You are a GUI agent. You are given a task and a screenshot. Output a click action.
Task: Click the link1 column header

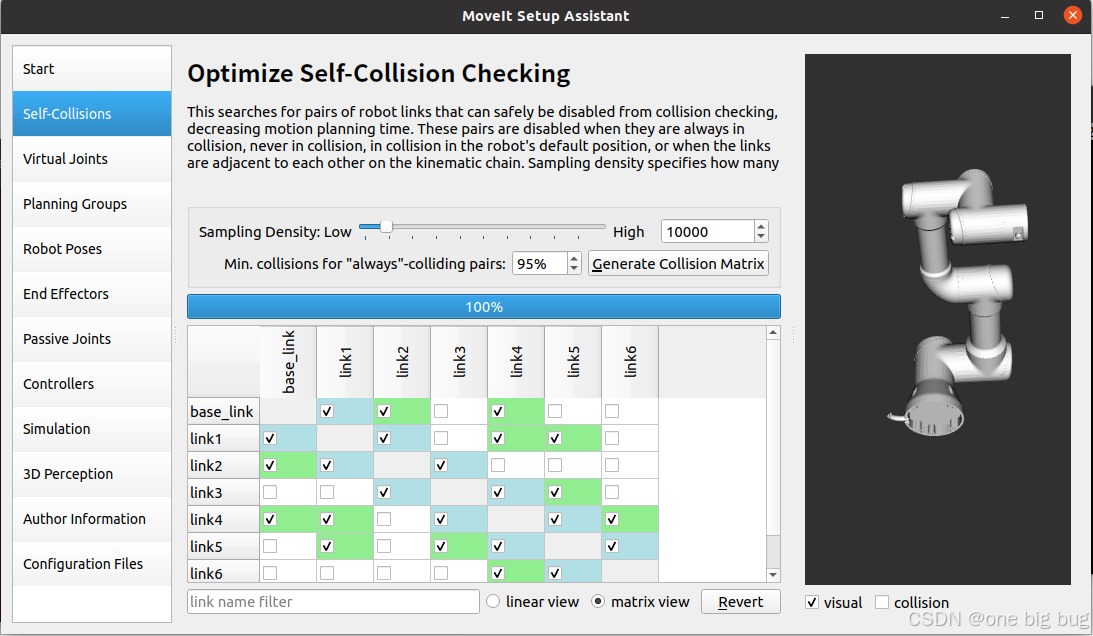[346, 362]
